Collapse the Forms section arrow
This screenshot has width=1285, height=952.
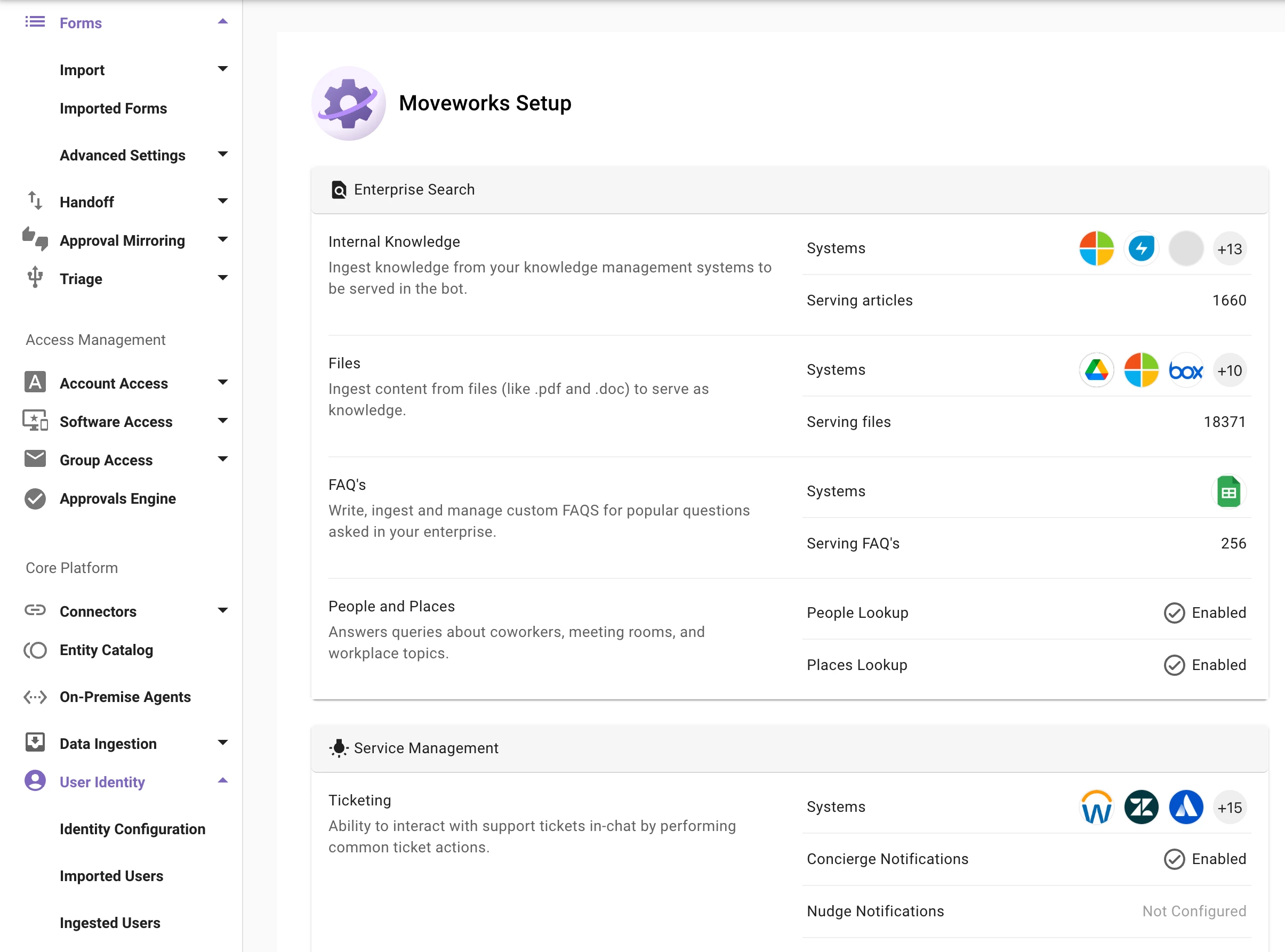pyautogui.click(x=223, y=21)
